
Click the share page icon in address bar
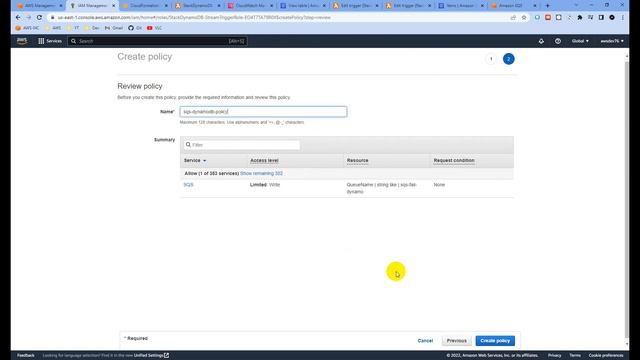click(x=513, y=18)
